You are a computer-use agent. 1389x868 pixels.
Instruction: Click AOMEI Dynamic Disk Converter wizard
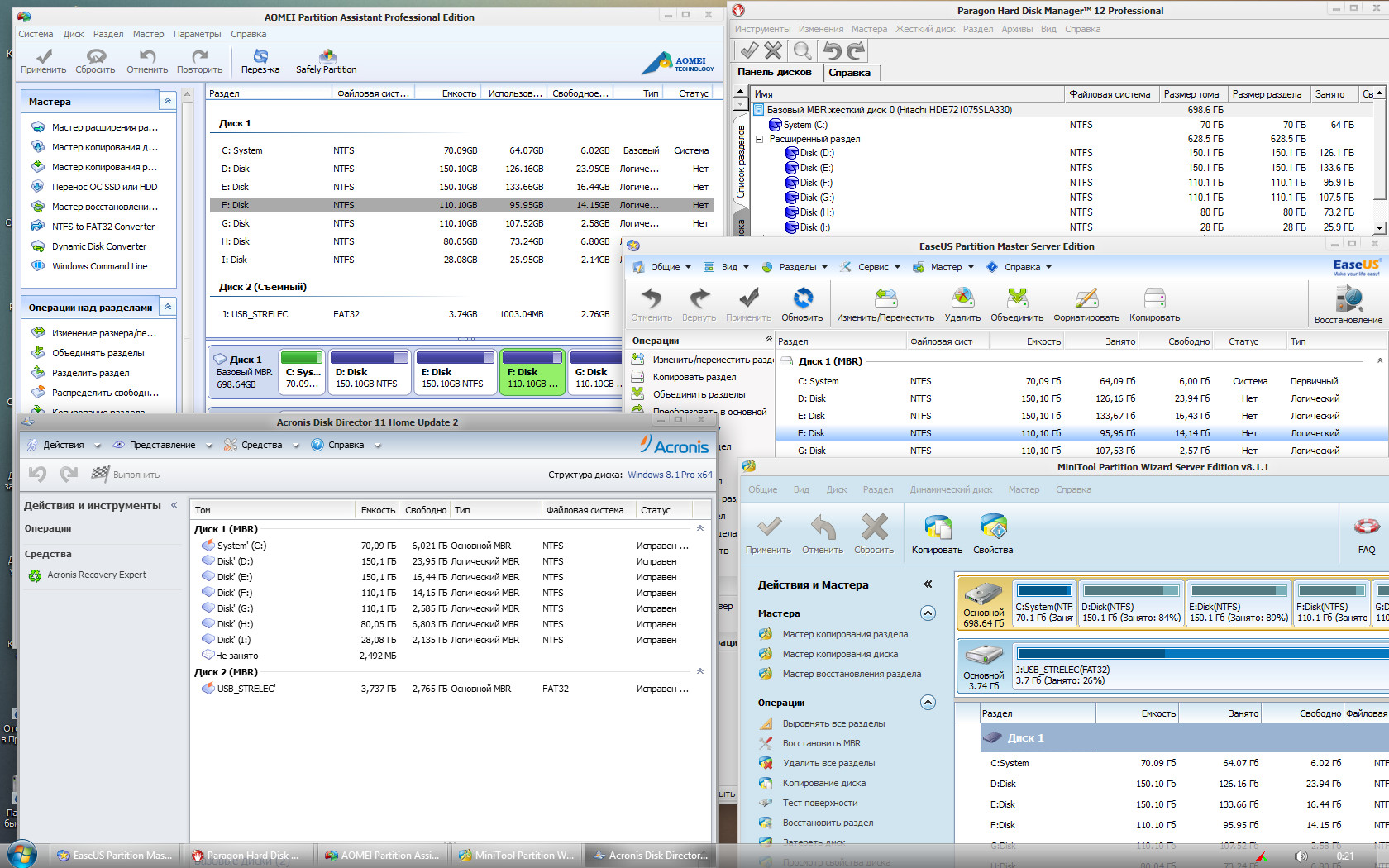click(99, 246)
